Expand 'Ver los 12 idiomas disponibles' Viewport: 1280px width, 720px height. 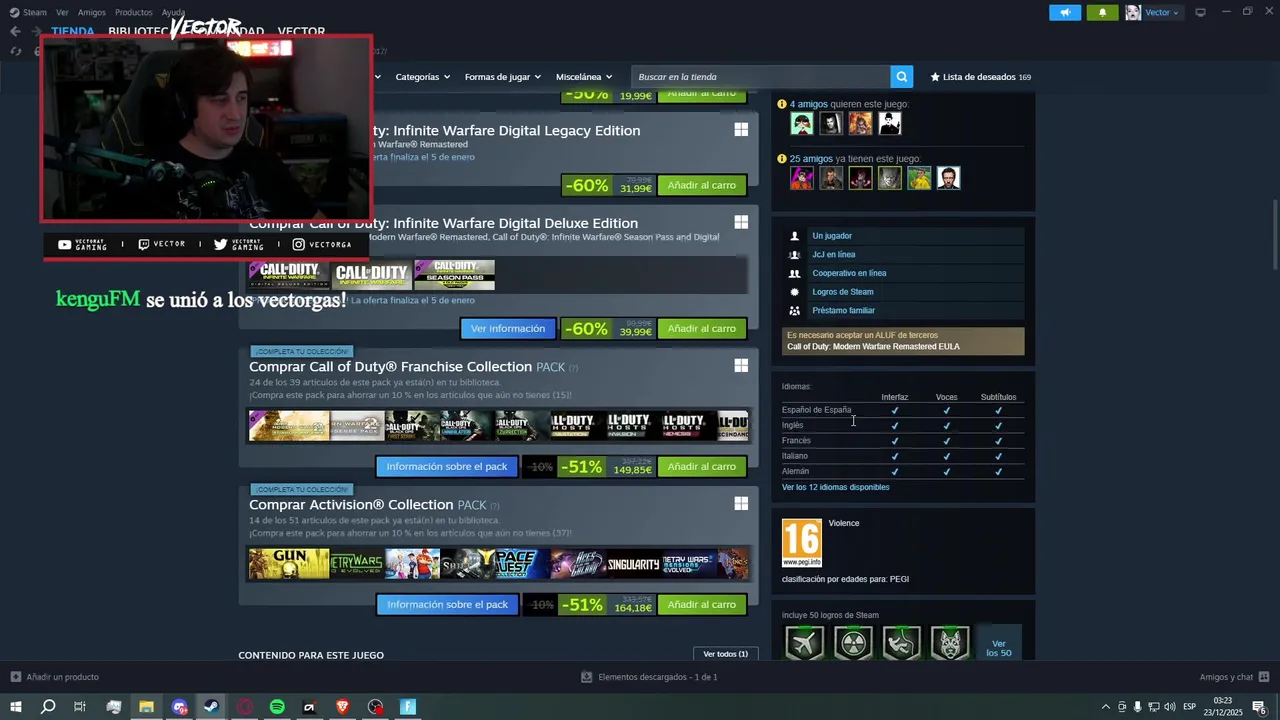click(835, 487)
